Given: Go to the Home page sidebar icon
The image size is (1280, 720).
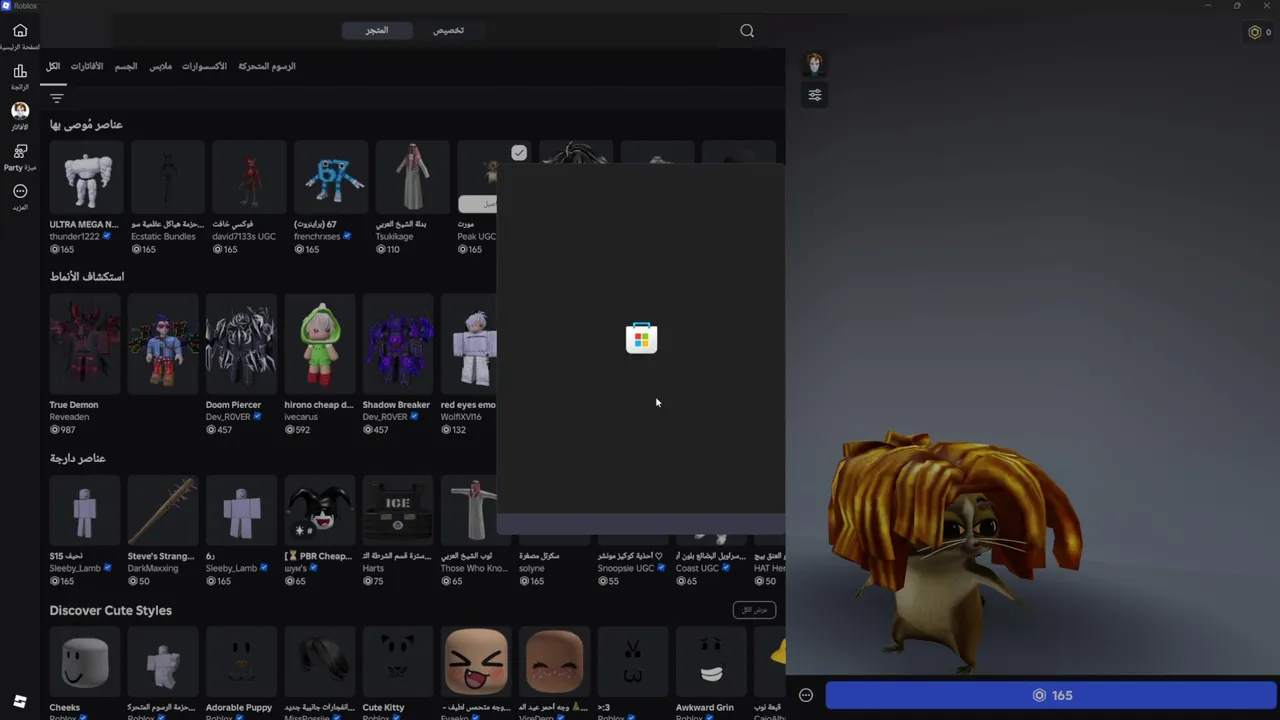Looking at the screenshot, I should 20,30.
